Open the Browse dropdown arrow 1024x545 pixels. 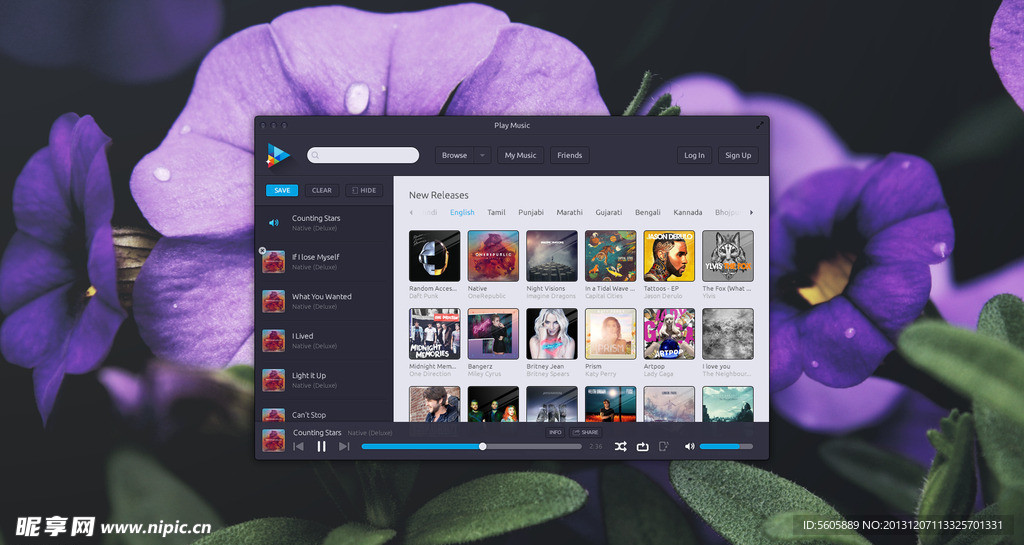tap(483, 155)
